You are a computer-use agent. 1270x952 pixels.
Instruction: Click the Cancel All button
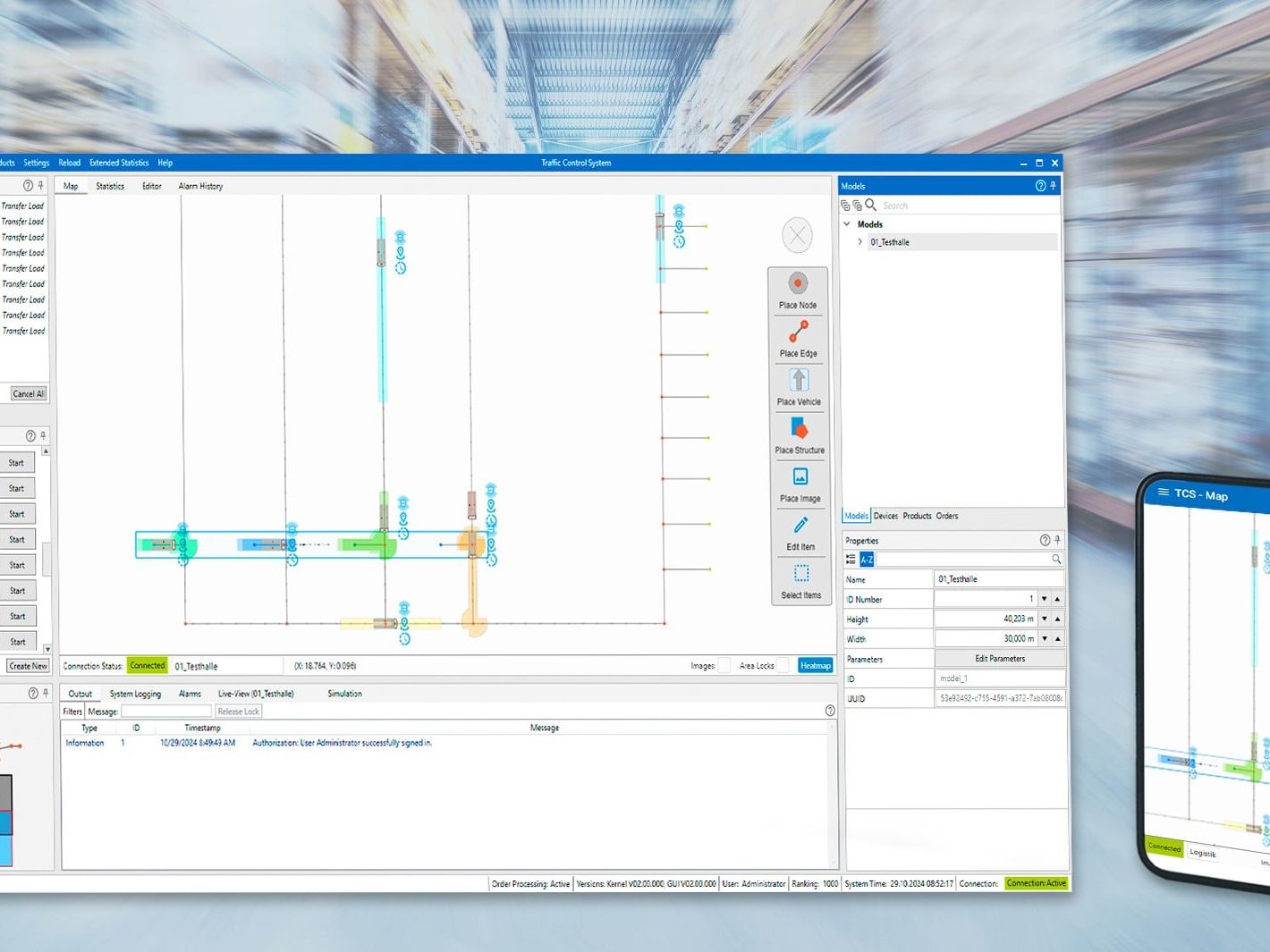[29, 393]
